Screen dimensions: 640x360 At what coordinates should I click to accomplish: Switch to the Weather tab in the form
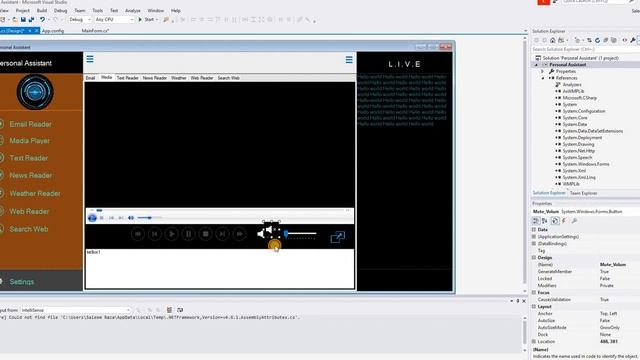(178, 78)
